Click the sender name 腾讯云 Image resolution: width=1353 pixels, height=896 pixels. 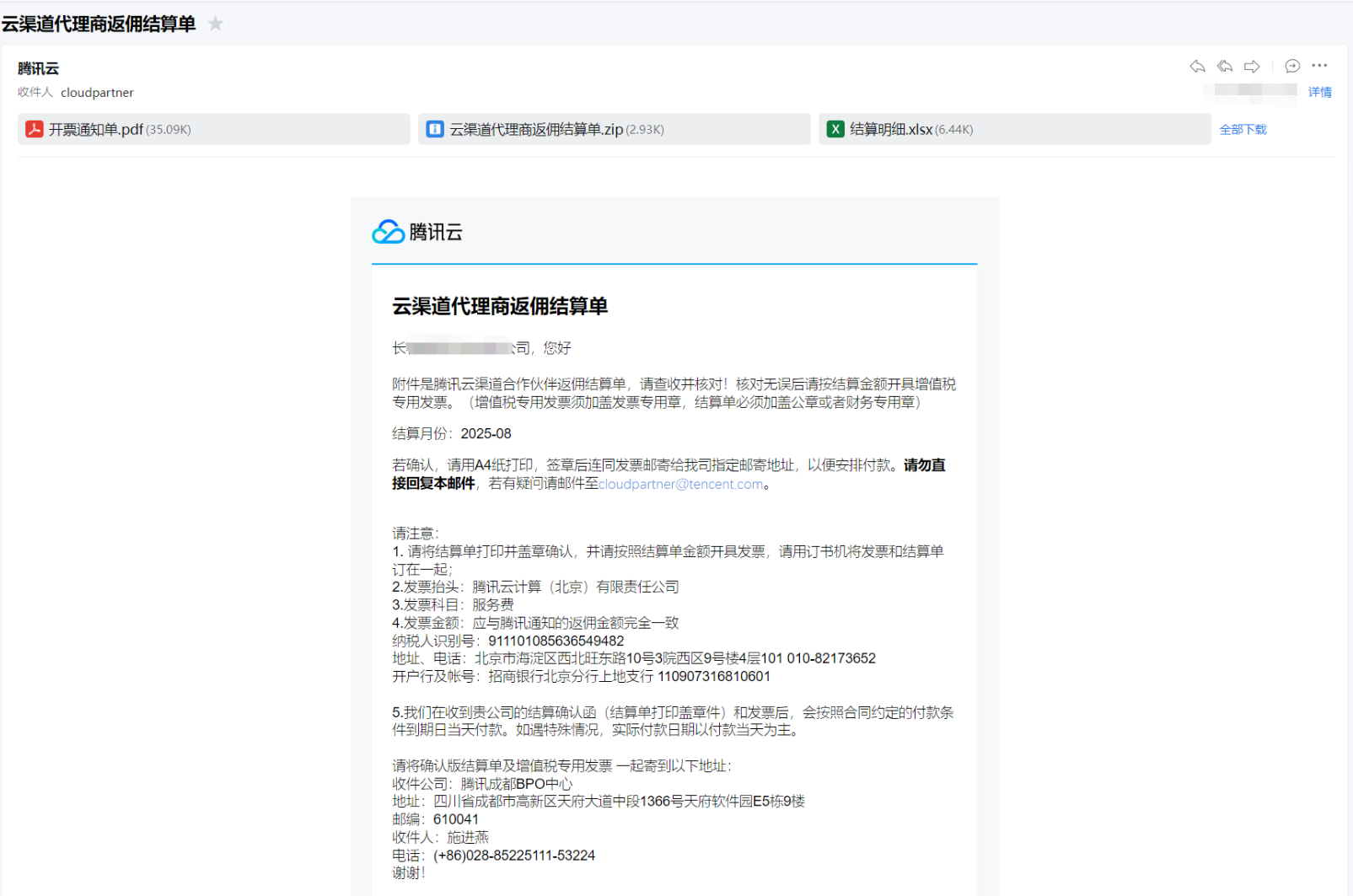38,68
